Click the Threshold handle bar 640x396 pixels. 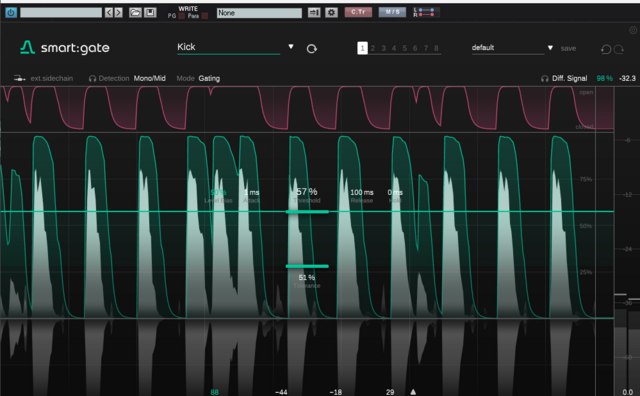307,212
